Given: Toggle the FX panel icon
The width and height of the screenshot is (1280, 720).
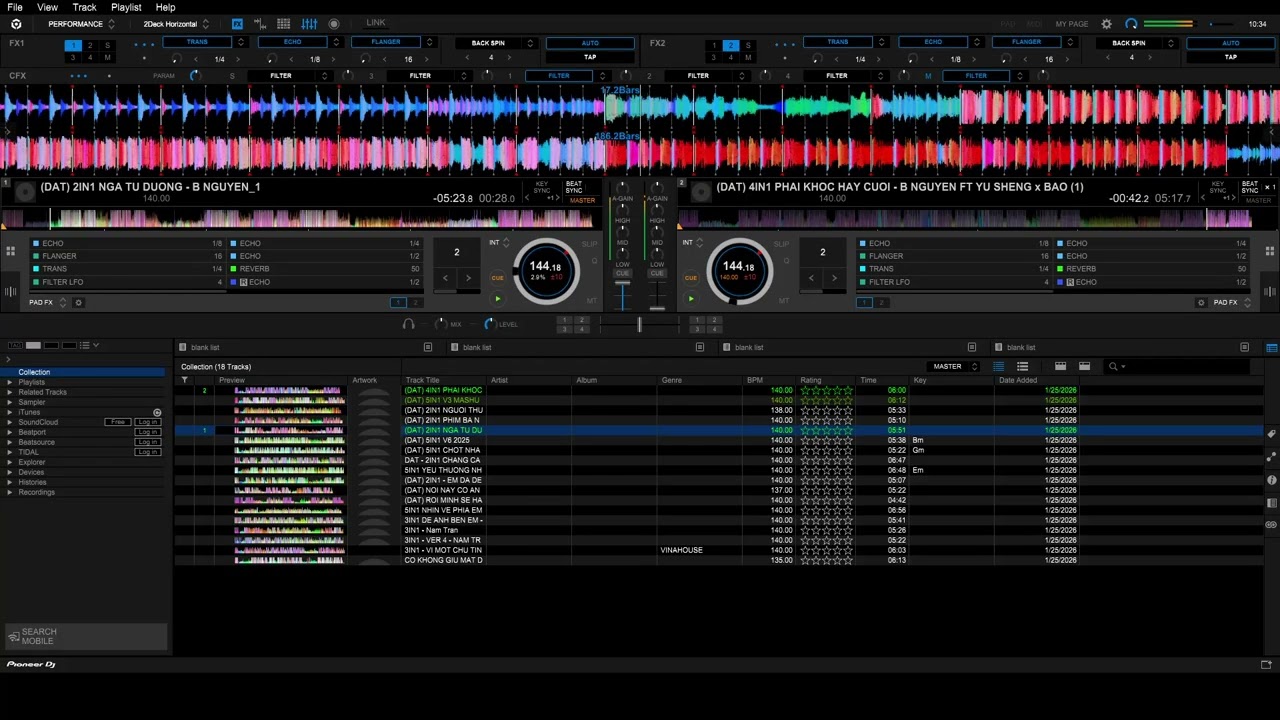Looking at the screenshot, I should [237, 24].
